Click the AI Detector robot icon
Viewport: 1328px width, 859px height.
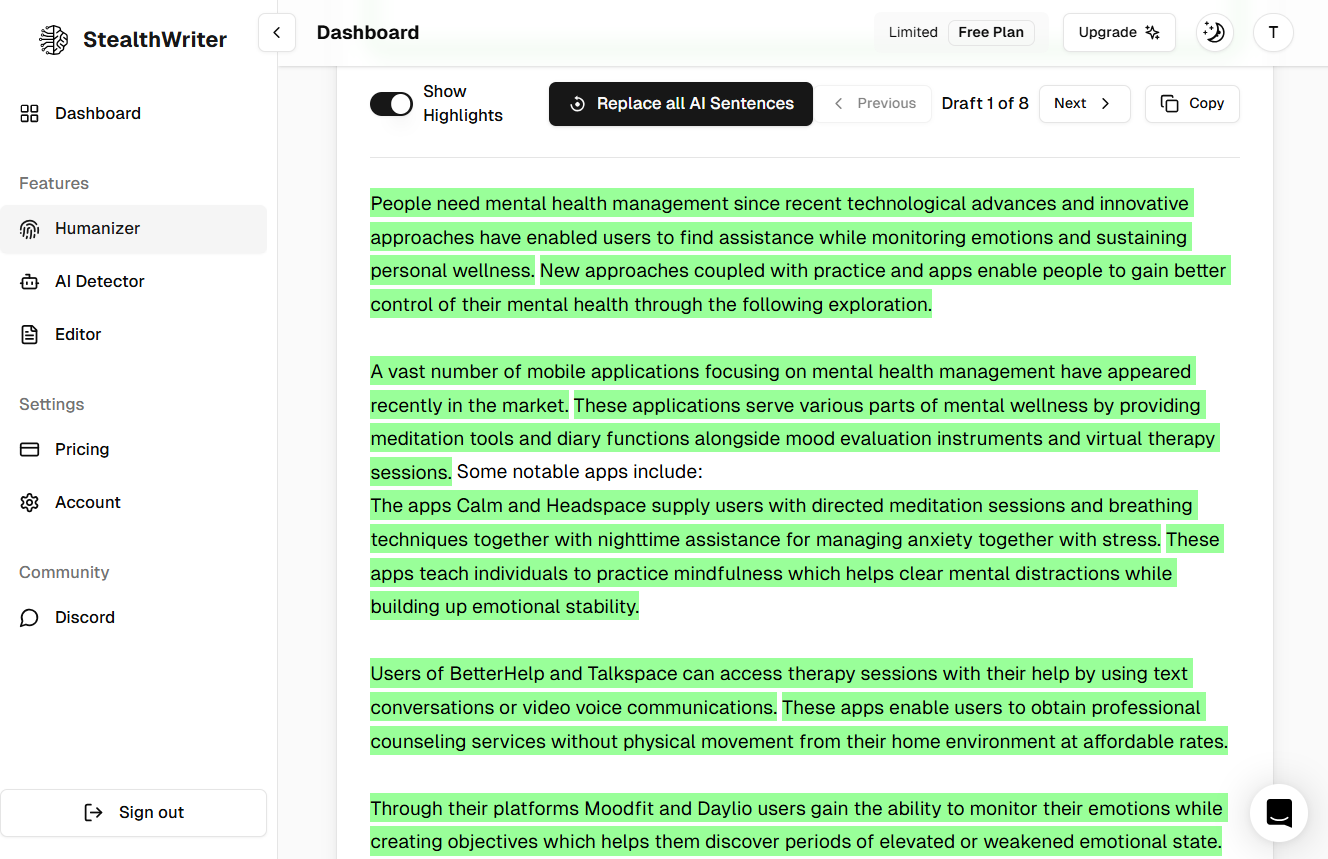pos(30,282)
